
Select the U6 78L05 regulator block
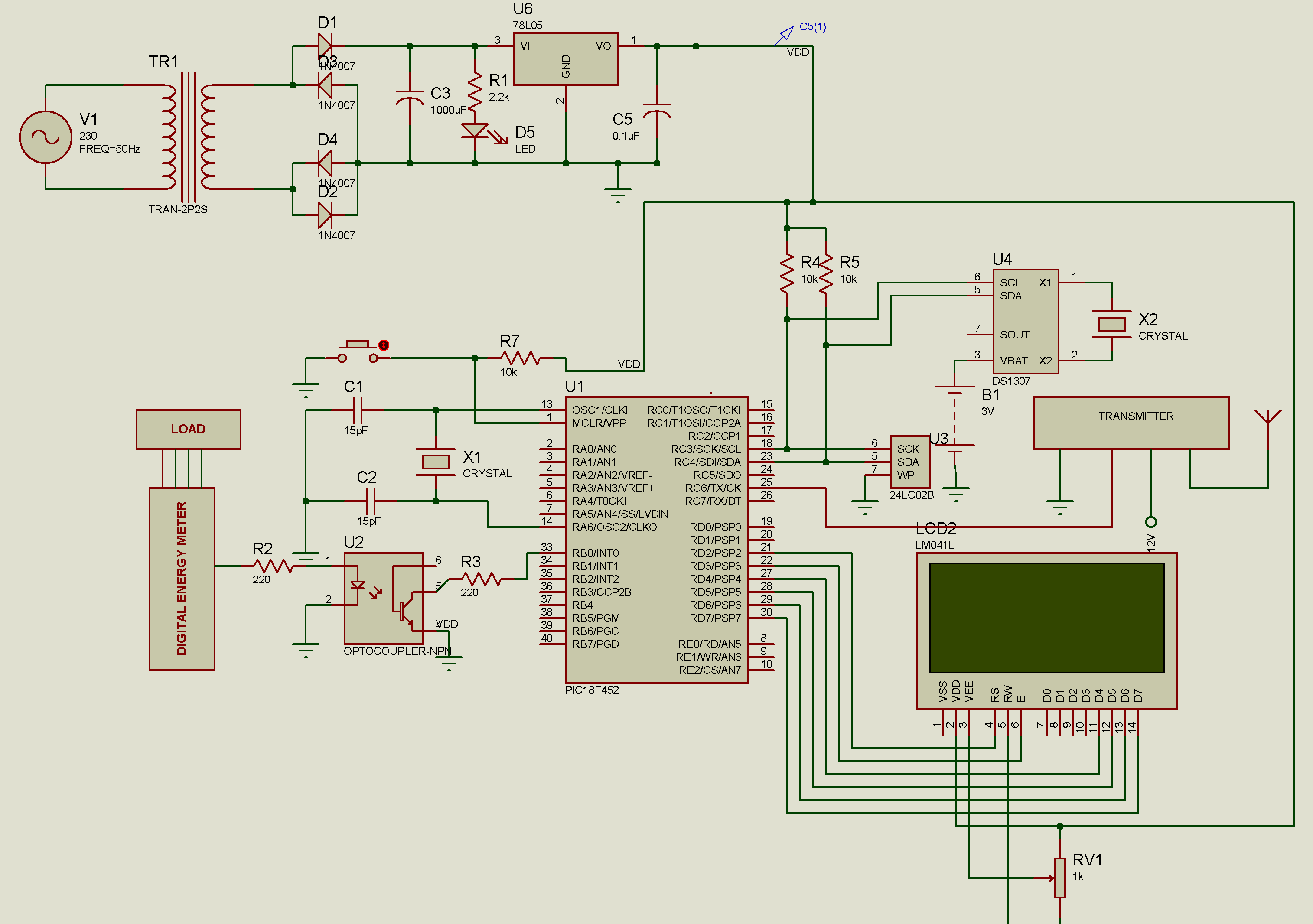[565, 59]
